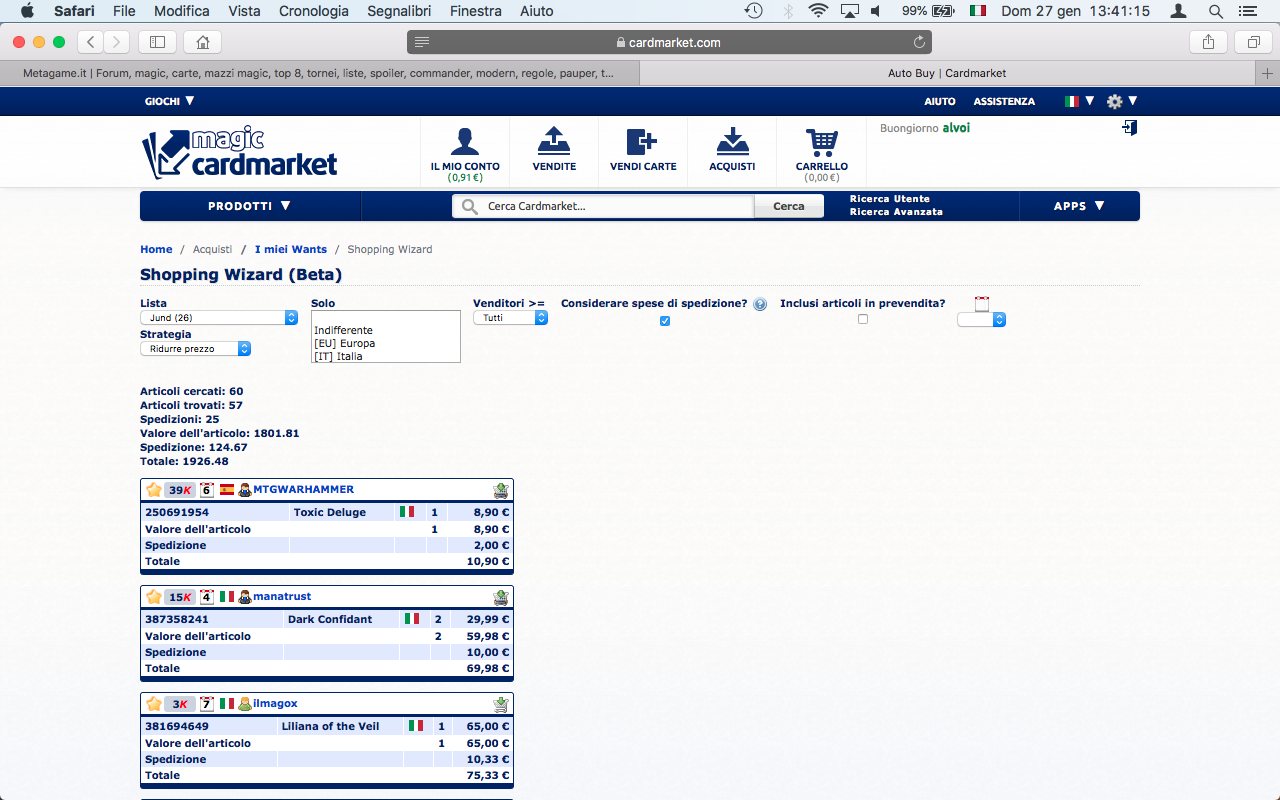Open the Assistenza link
This screenshot has width=1280, height=800.
pos(1004,101)
